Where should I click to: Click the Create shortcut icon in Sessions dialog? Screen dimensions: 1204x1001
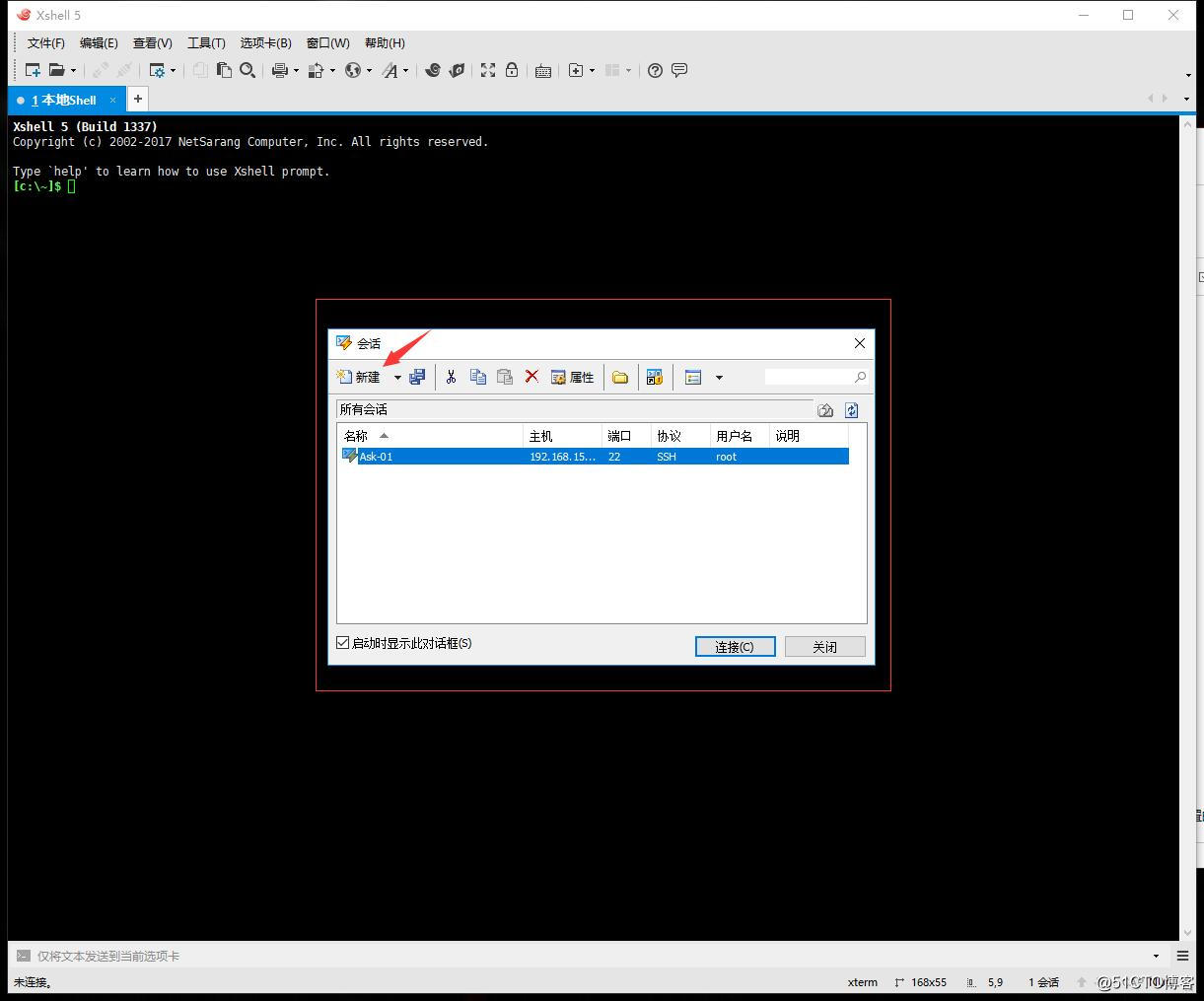[x=654, y=377]
